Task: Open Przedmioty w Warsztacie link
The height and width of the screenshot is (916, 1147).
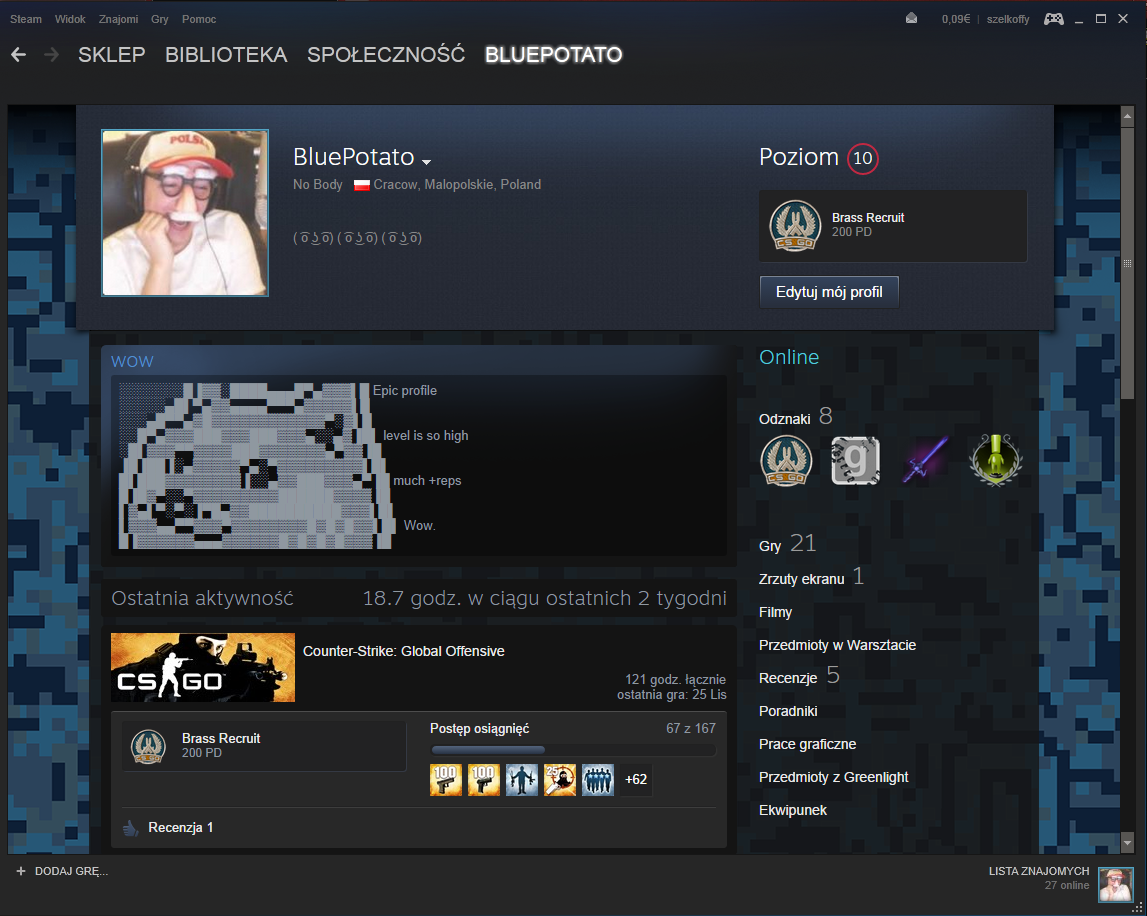Action: coord(838,645)
